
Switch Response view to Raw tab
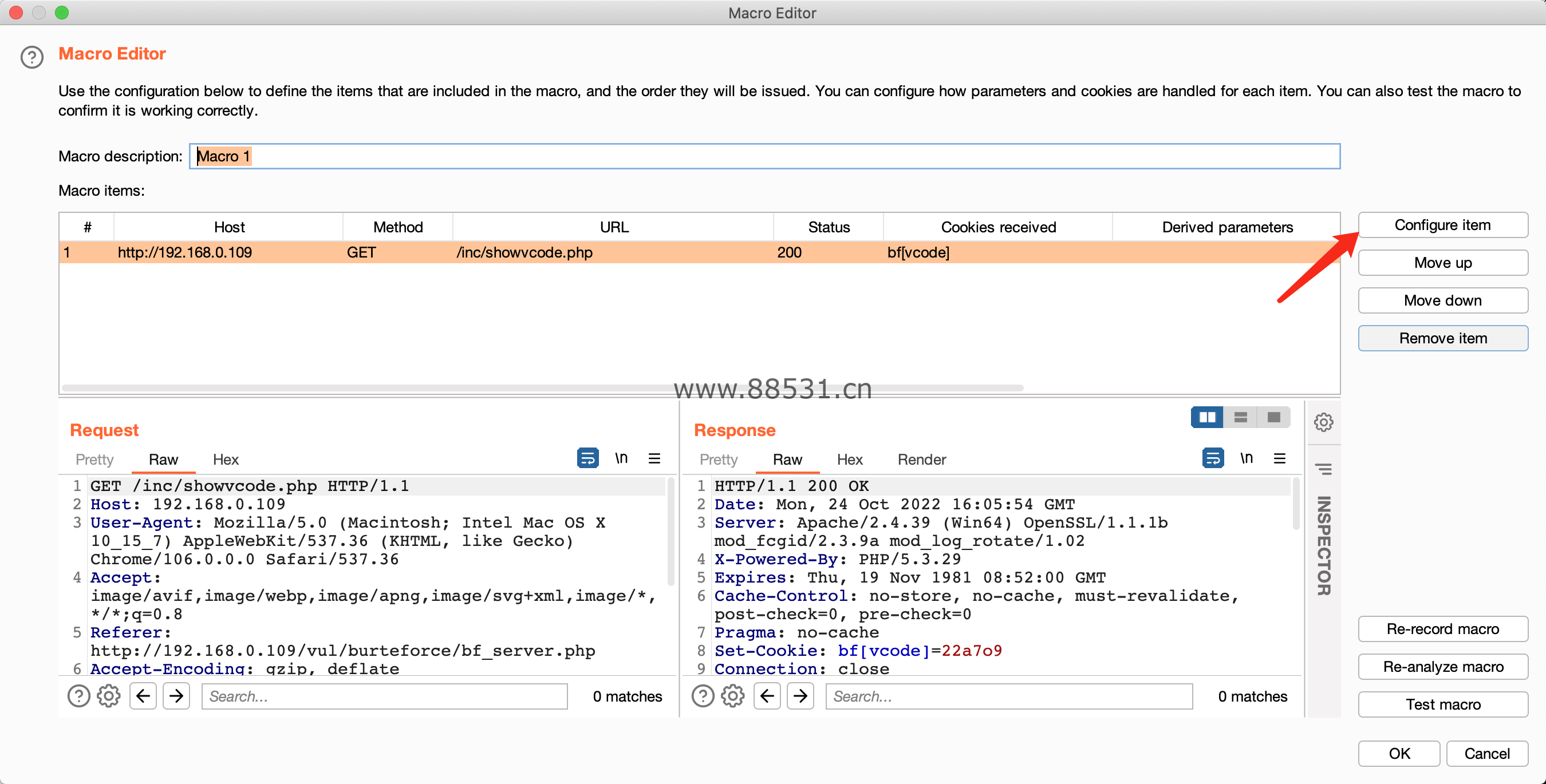coord(787,460)
